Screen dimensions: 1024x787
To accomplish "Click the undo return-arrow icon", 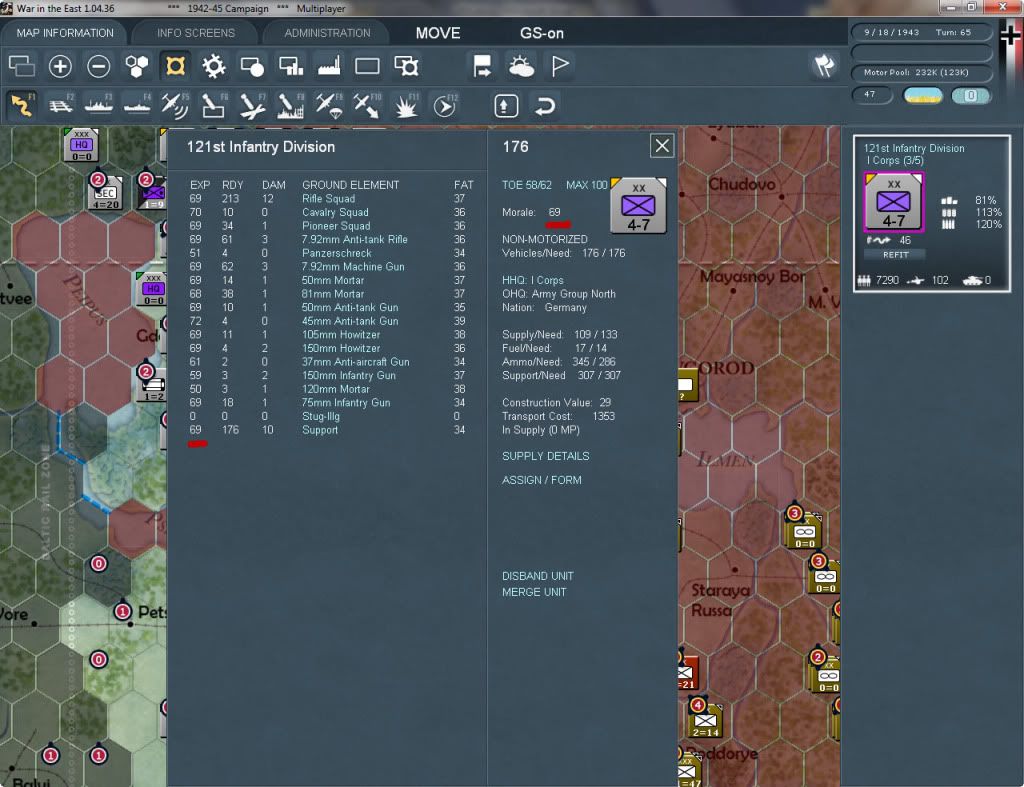I will [x=545, y=106].
